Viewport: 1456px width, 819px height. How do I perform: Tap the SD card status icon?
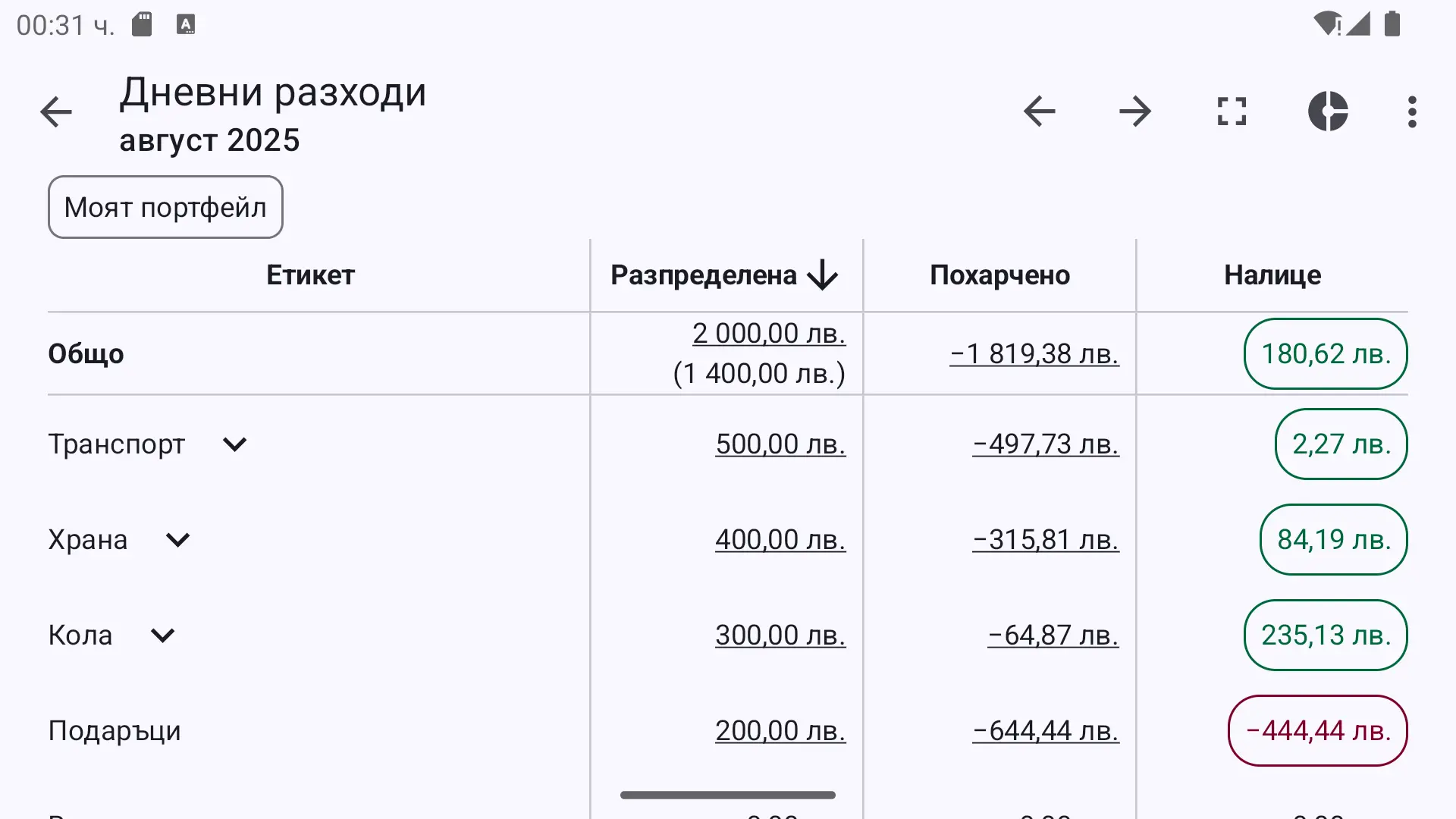click(x=142, y=24)
